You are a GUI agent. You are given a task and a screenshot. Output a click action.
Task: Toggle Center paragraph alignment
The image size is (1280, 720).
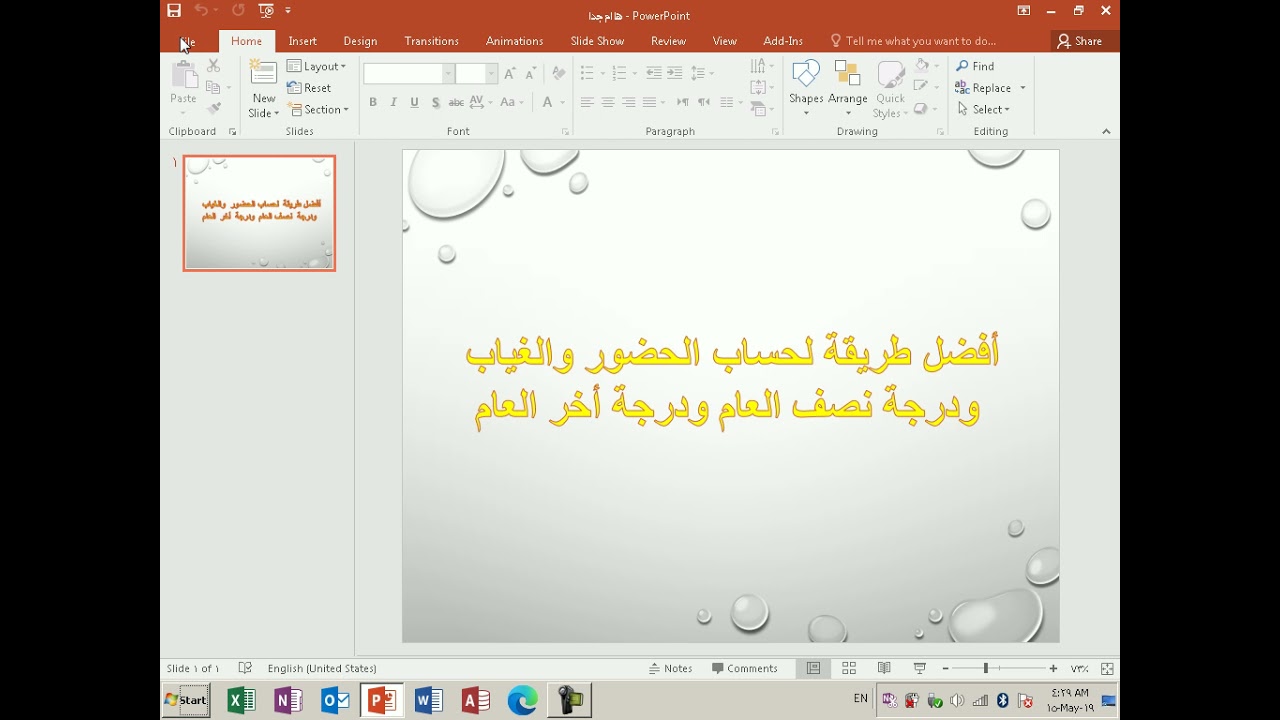click(608, 102)
